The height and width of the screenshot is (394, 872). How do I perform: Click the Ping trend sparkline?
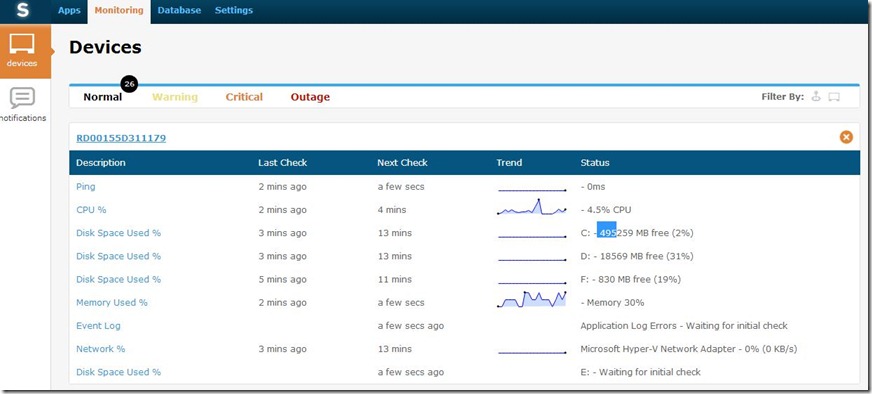[x=532, y=190]
